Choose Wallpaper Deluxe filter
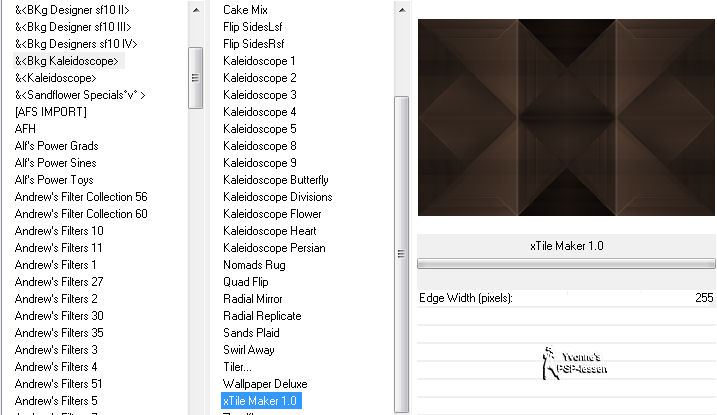This screenshot has height=415, width=717. pyautogui.click(x=265, y=384)
